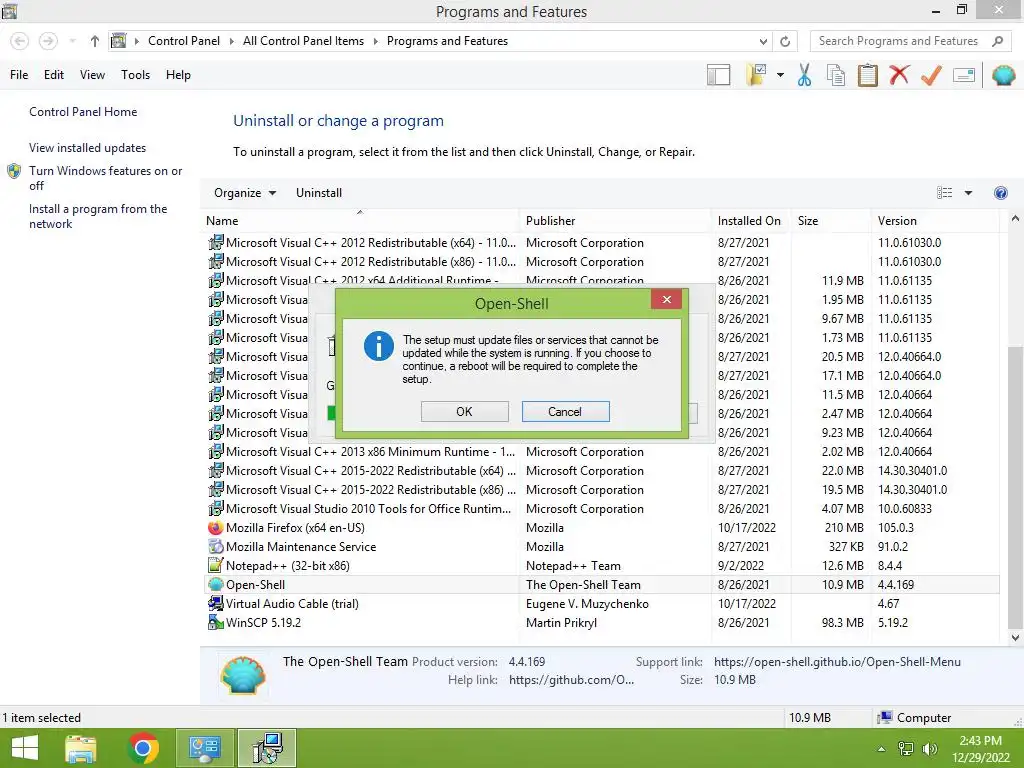
Task: Sort by the Publisher column header
Action: [x=615, y=221]
